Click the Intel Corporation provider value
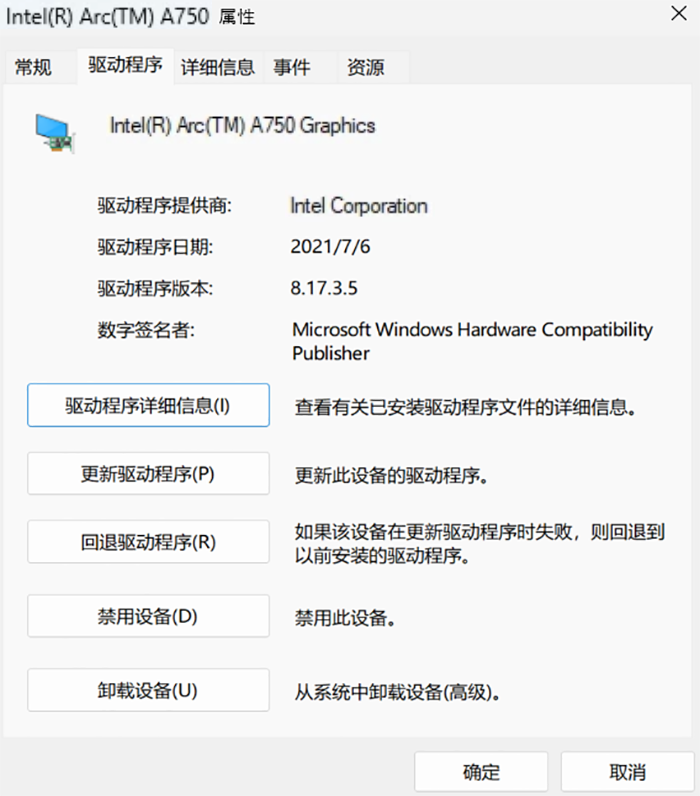This screenshot has height=796, width=700. point(358,206)
